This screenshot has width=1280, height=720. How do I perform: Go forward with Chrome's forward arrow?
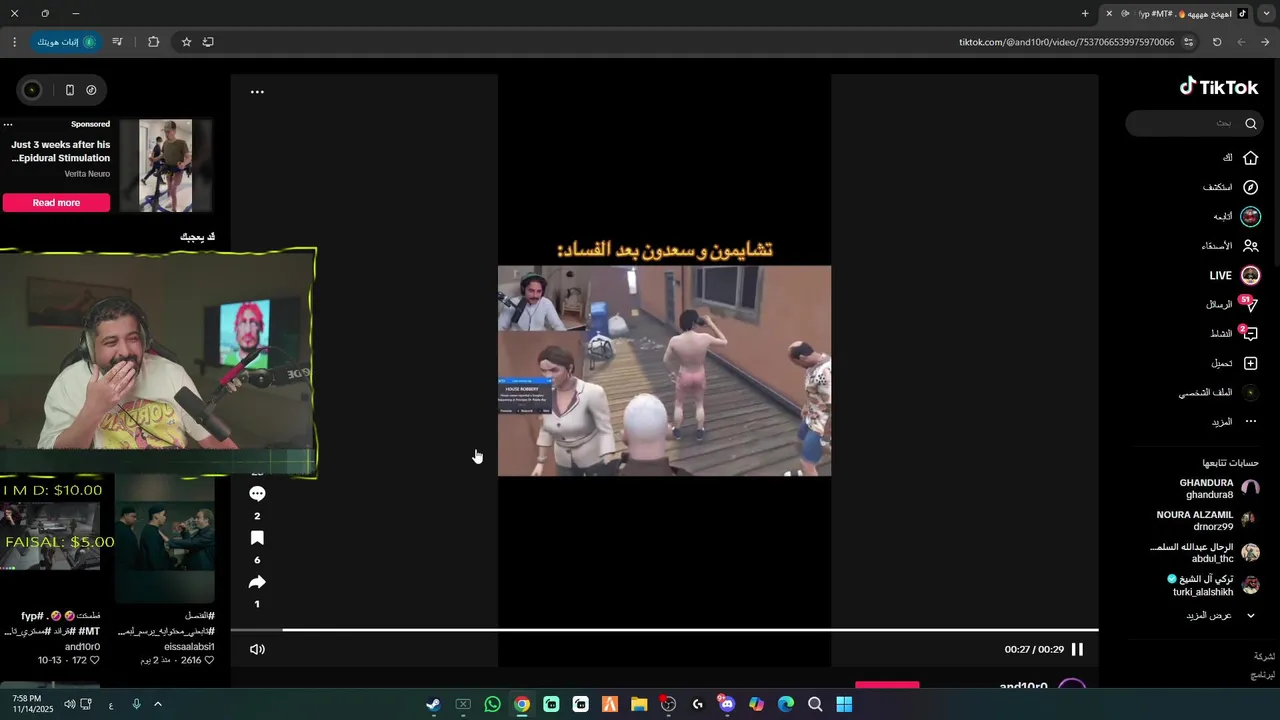tap(1241, 42)
